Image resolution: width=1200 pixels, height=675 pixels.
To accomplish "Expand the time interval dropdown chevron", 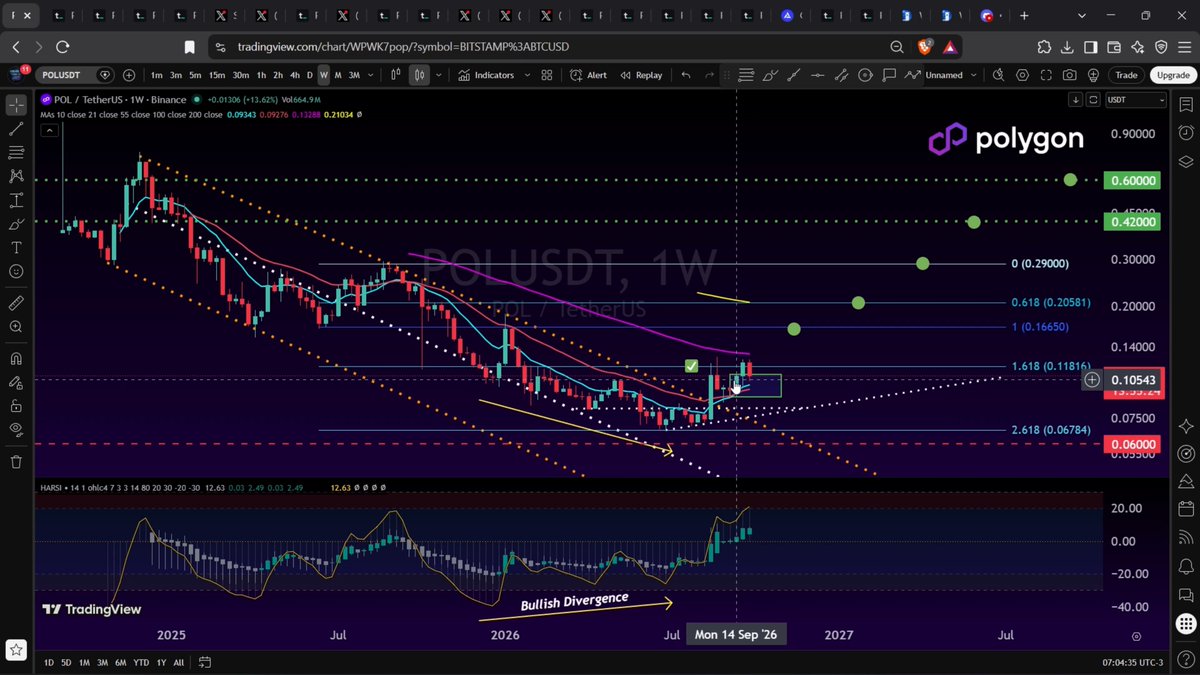I will 371,75.
